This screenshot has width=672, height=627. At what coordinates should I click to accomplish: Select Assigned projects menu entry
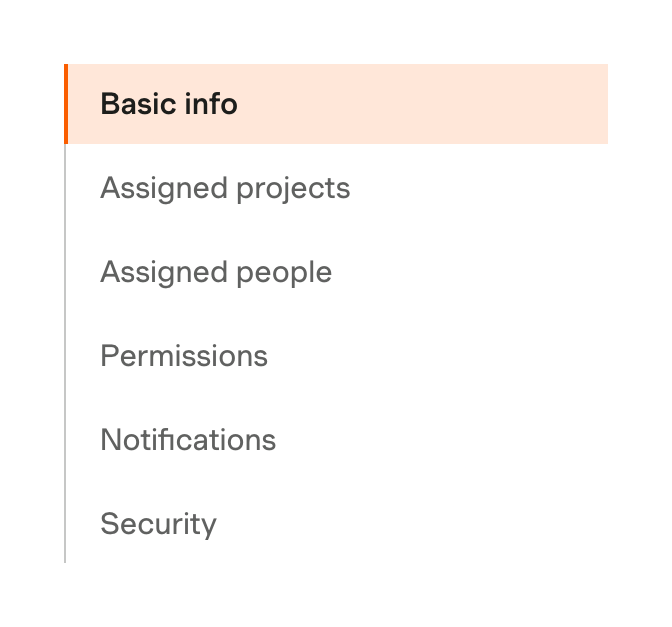[x=225, y=188]
